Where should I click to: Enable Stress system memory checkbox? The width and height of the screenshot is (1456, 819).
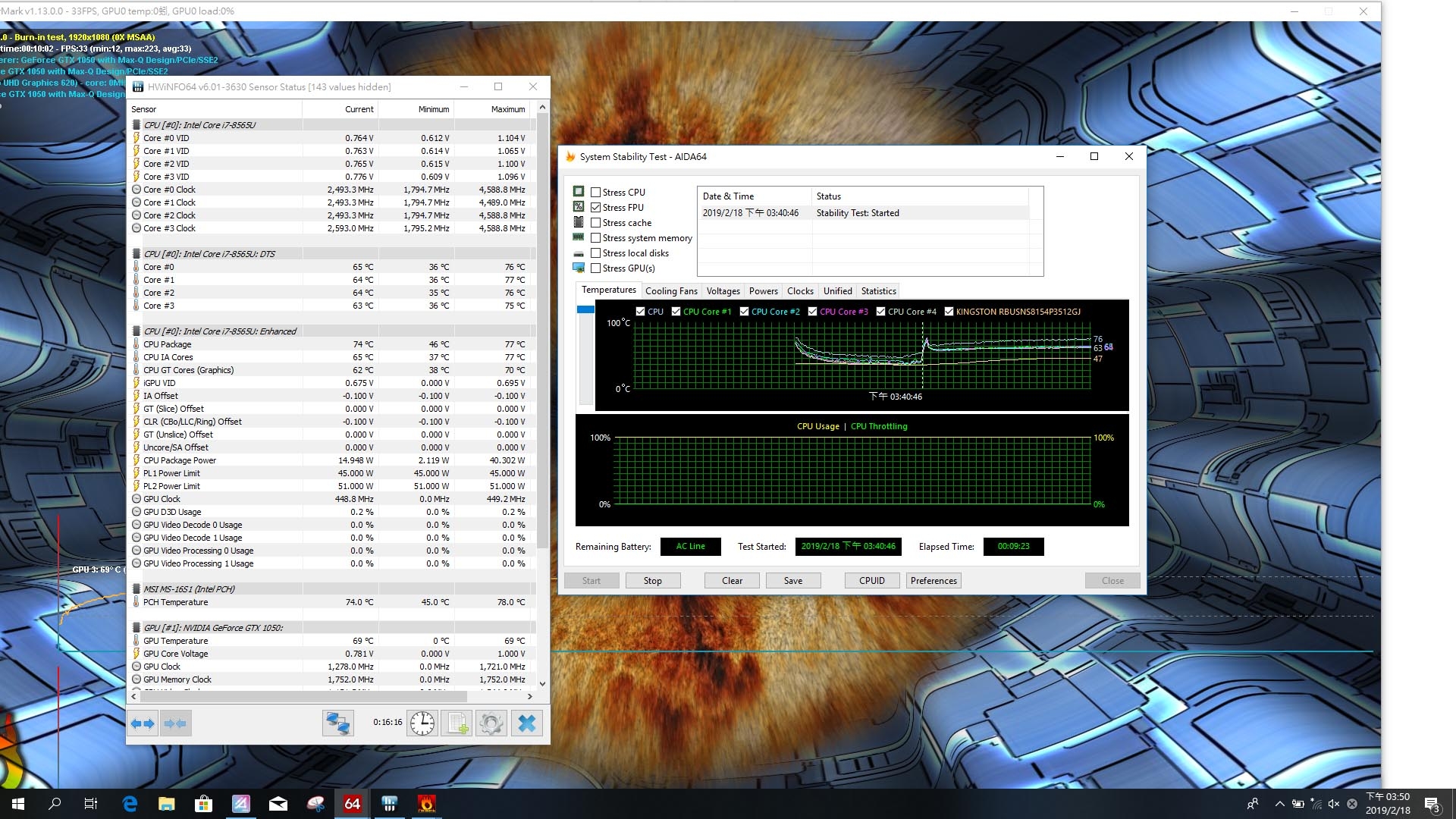596,238
